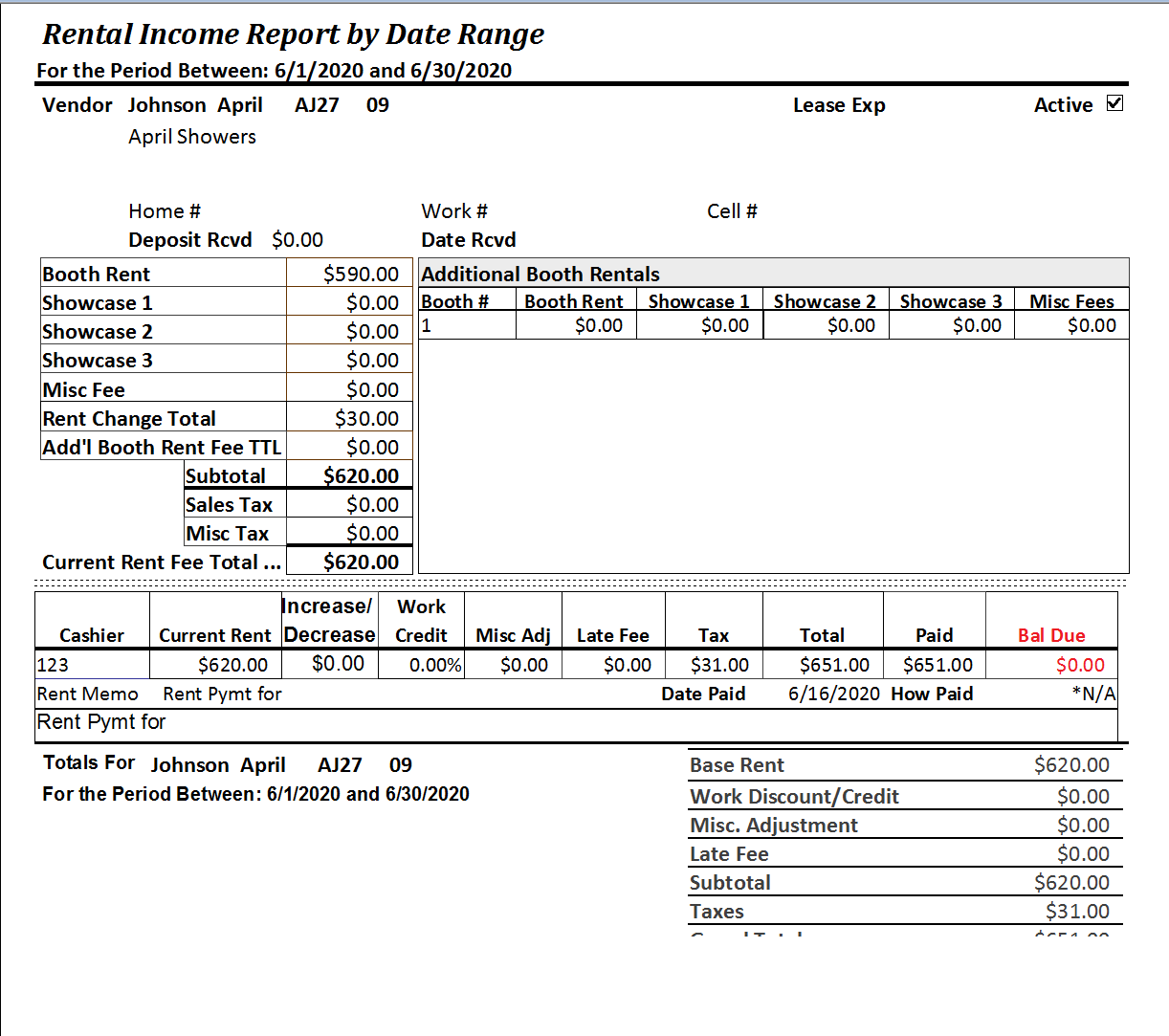
Task: Select the business name April Showers
Action: [x=192, y=137]
